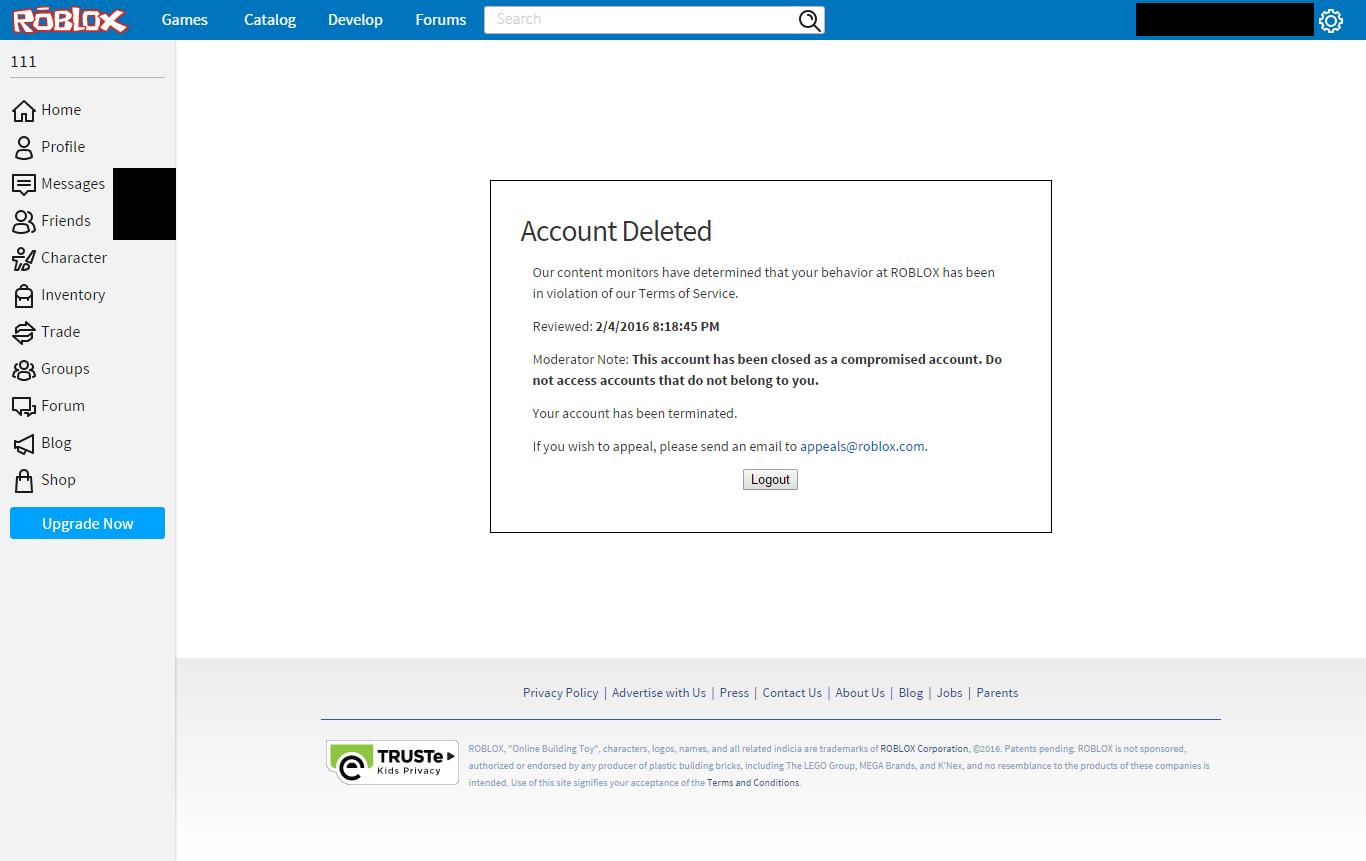Open the Develop menu

tap(355, 20)
